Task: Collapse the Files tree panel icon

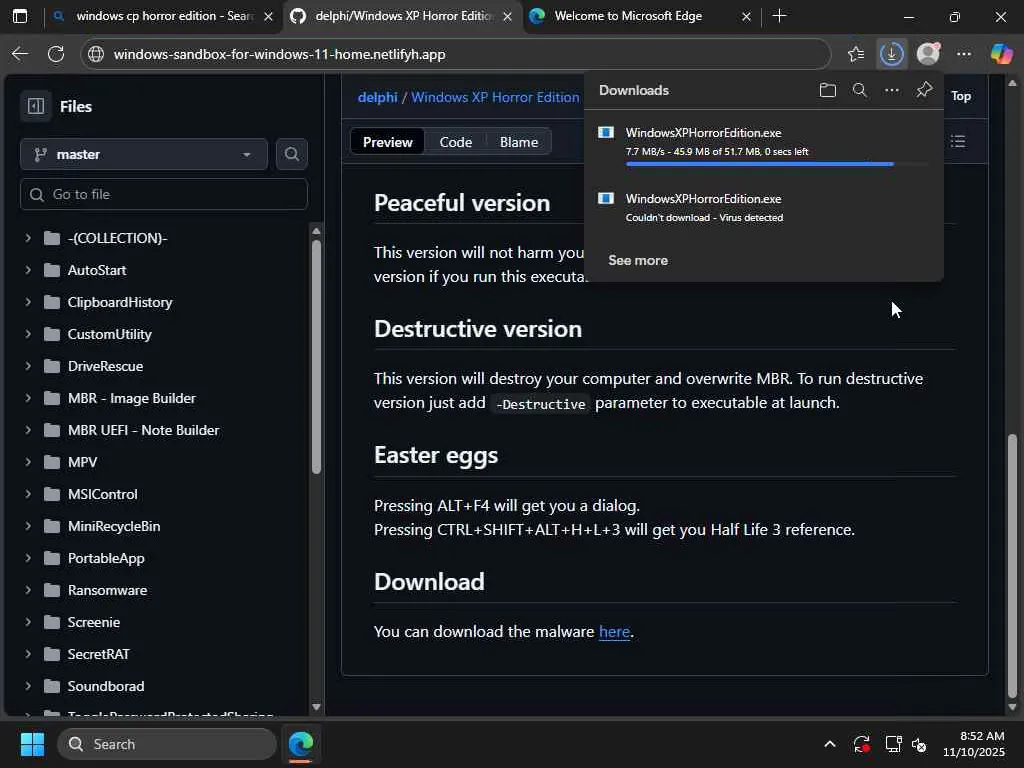Action: [36, 106]
